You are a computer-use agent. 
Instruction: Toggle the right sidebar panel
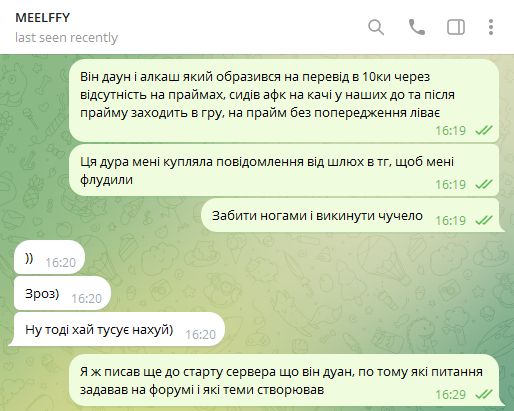tap(456, 27)
